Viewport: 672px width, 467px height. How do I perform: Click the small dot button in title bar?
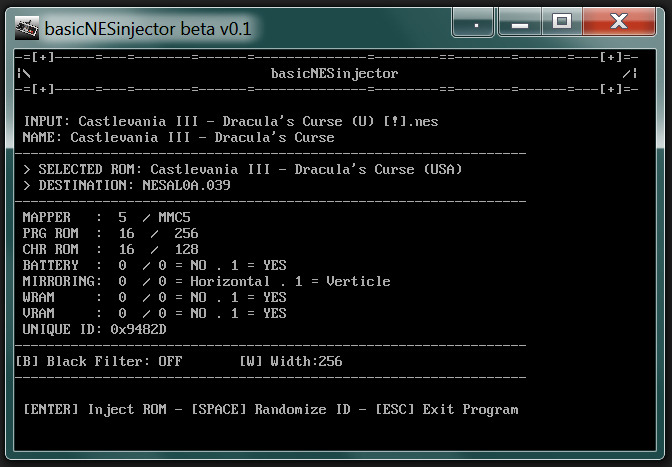(x=473, y=22)
